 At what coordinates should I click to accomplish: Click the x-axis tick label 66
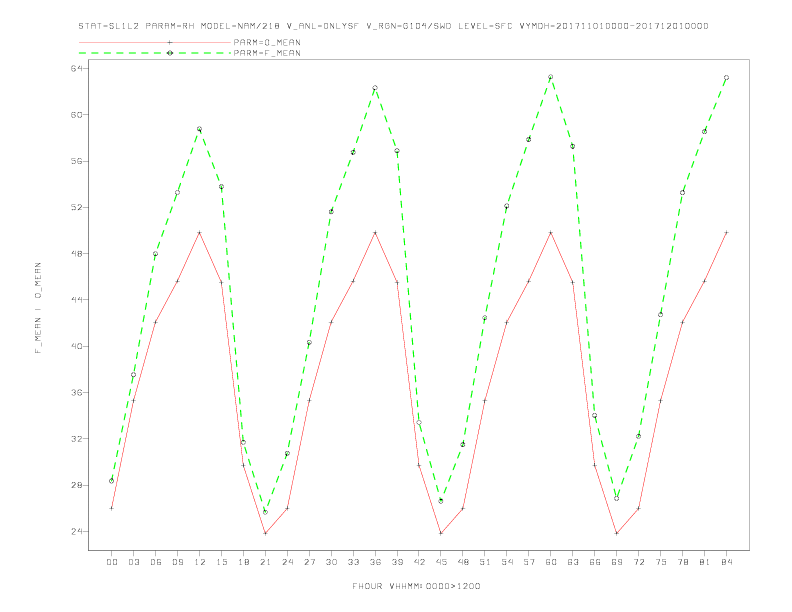(595, 562)
